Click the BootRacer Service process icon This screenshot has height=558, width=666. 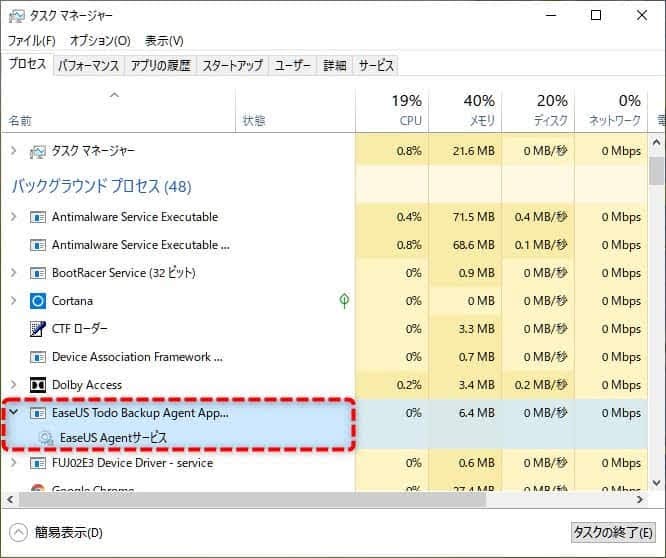(38, 273)
